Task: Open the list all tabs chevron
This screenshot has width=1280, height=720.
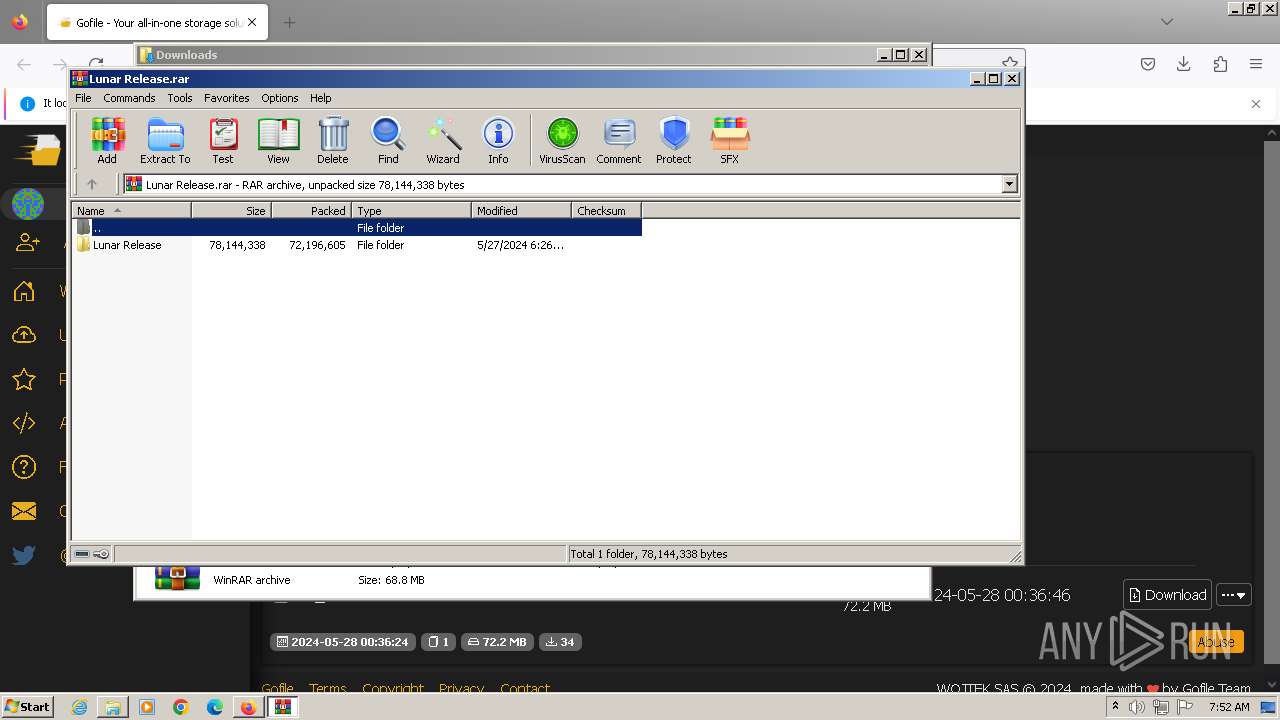Action: pos(1167,22)
